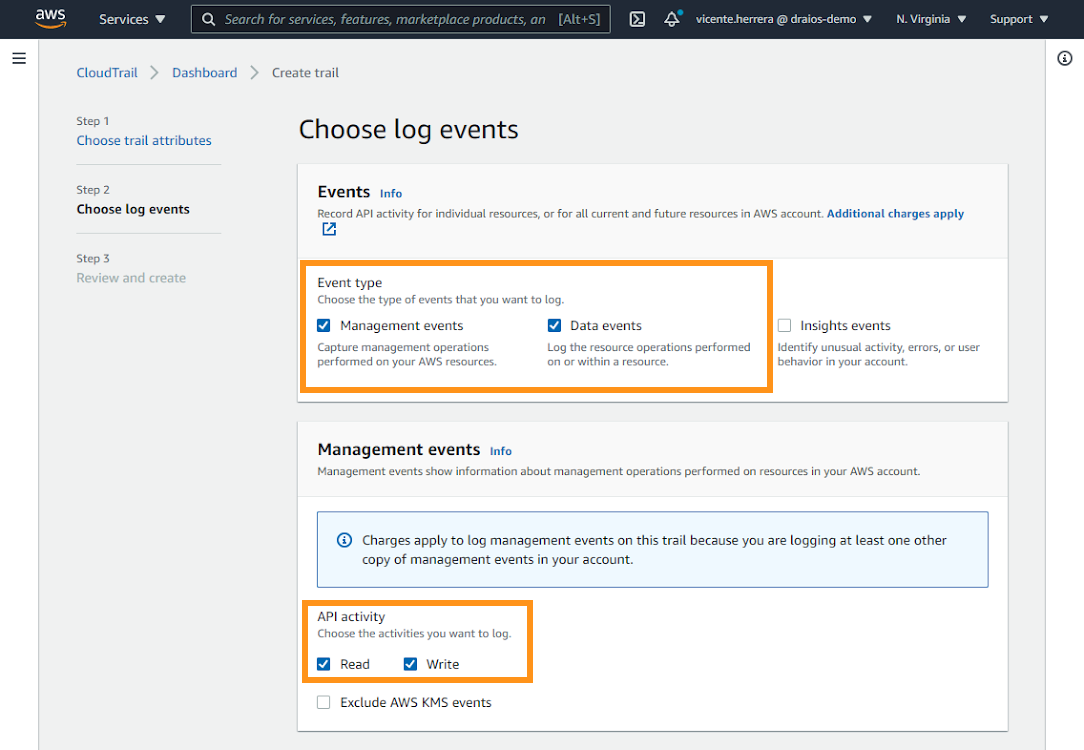1084x750 pixels.
Task: Open the hamburger side navigation menu
Action: [19, 59]
